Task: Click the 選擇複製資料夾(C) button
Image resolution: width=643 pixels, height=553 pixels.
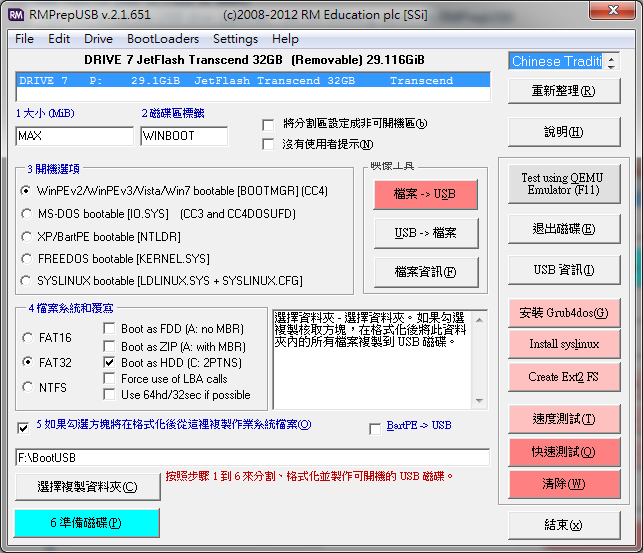Action: click(x=87, y=487)
